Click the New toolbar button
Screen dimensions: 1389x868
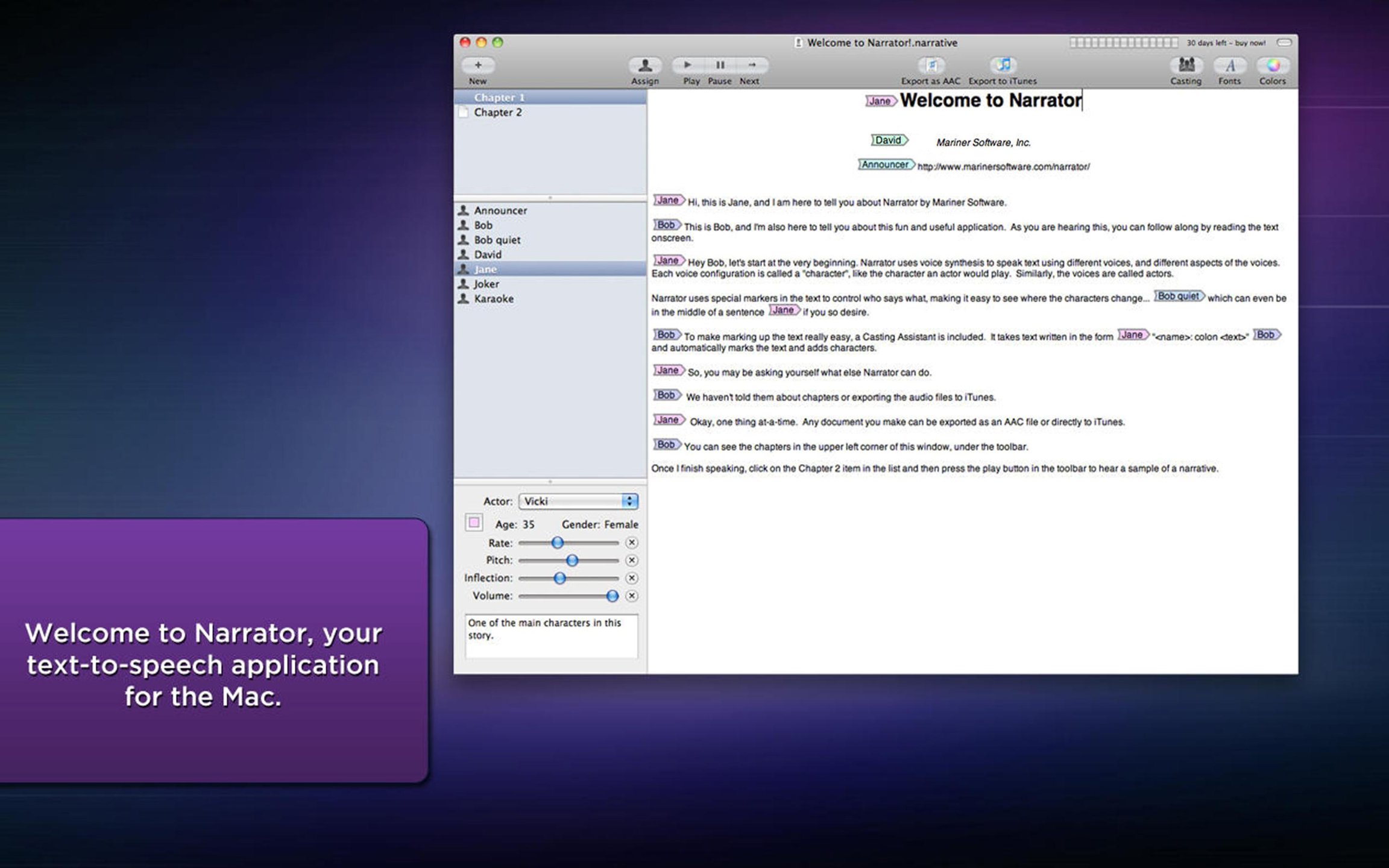tap(478, 65)
